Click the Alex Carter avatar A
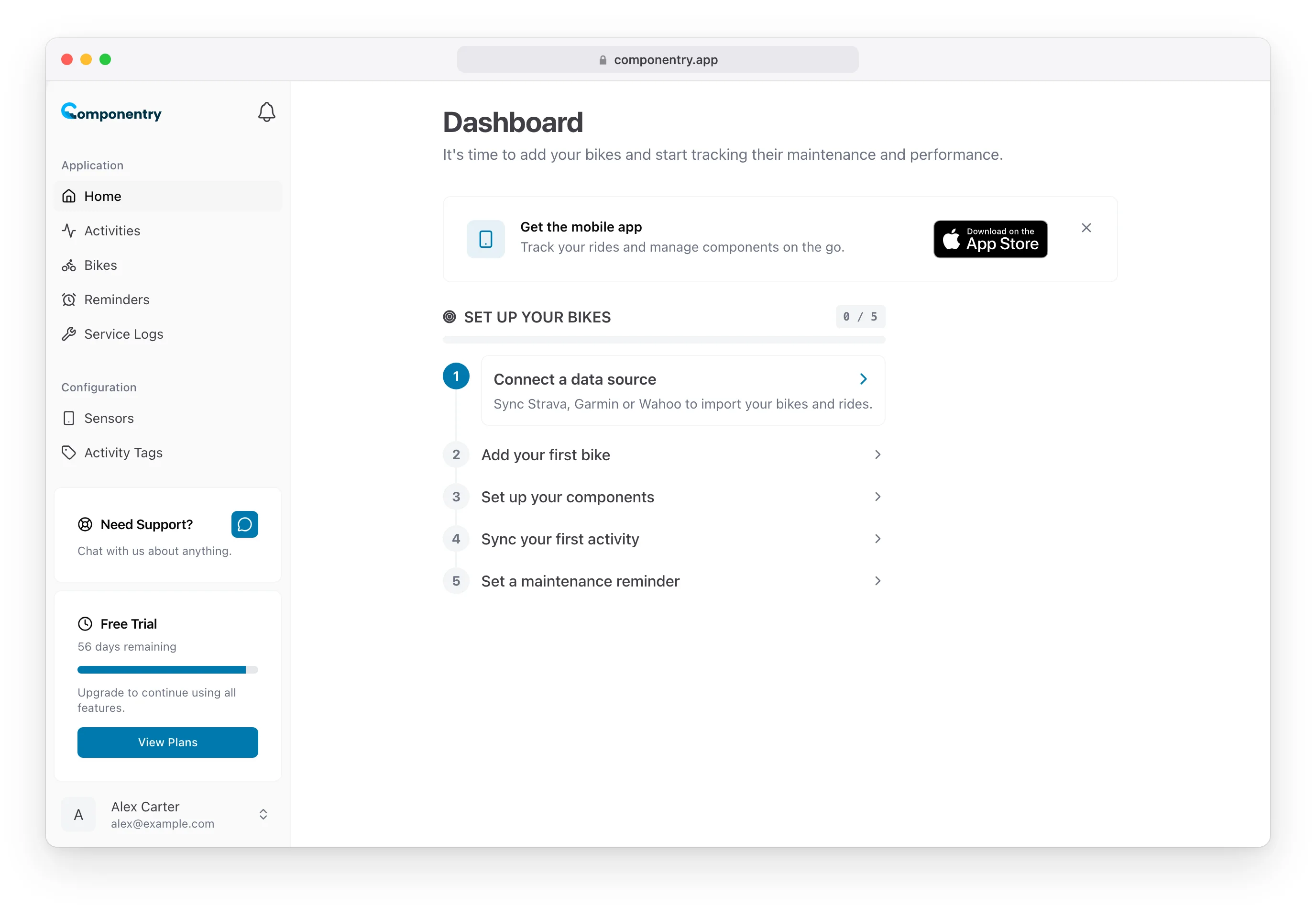The image size is (1316, 908). pos(78,814)
